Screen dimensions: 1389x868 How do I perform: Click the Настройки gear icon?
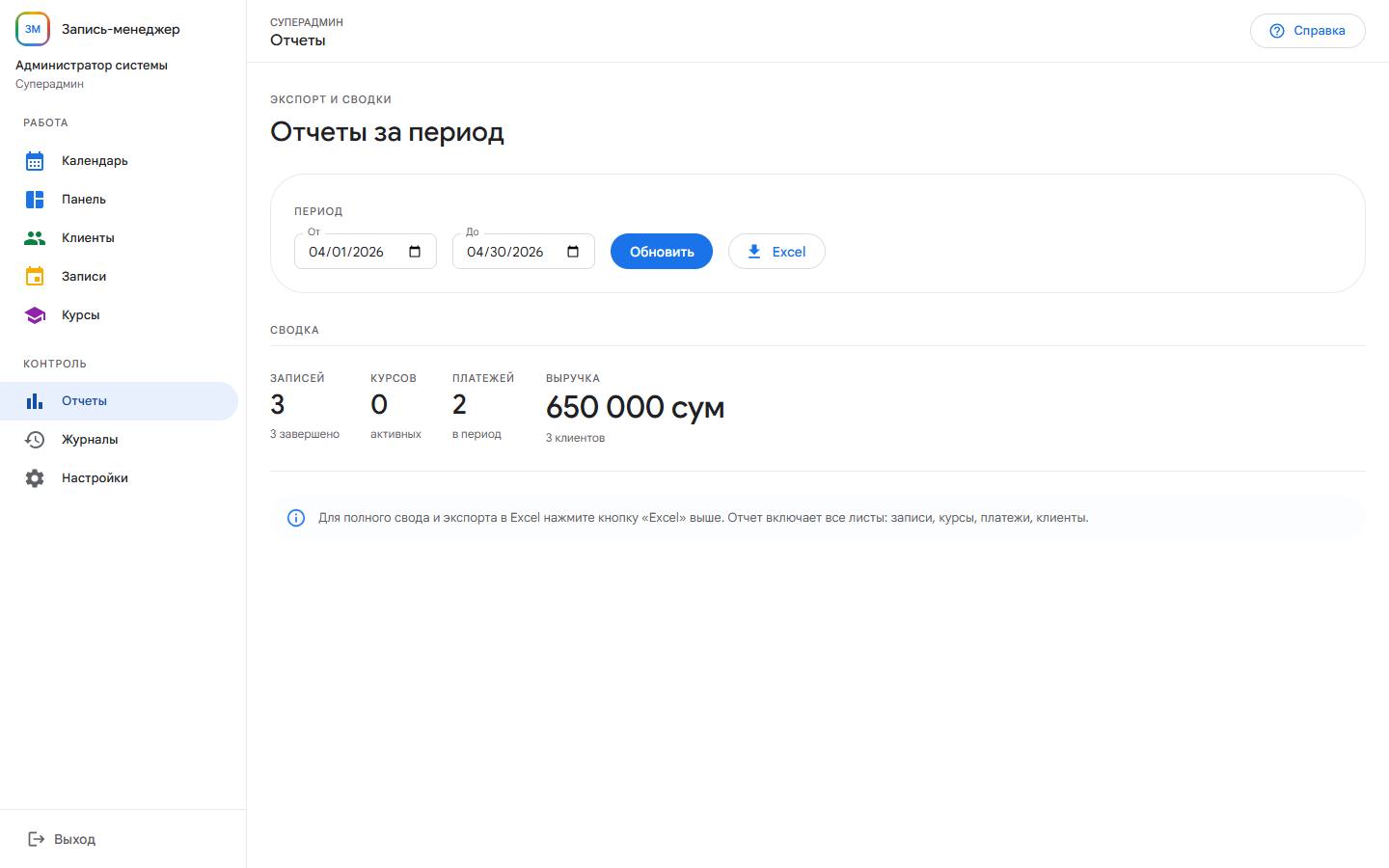pos(35,478)
